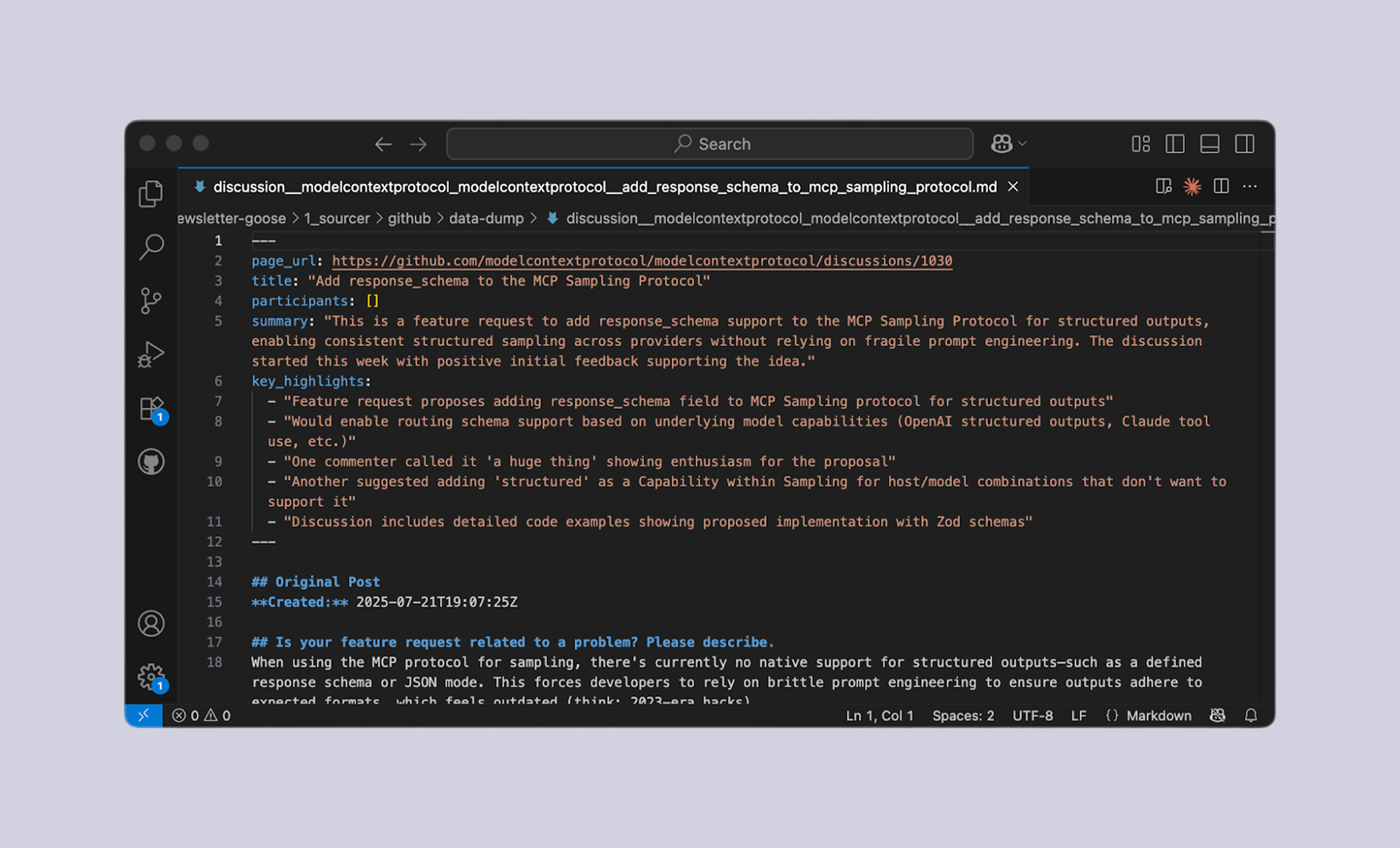
Task: Select github folder in breadcrumbs
Action: [x=409, y=218]
